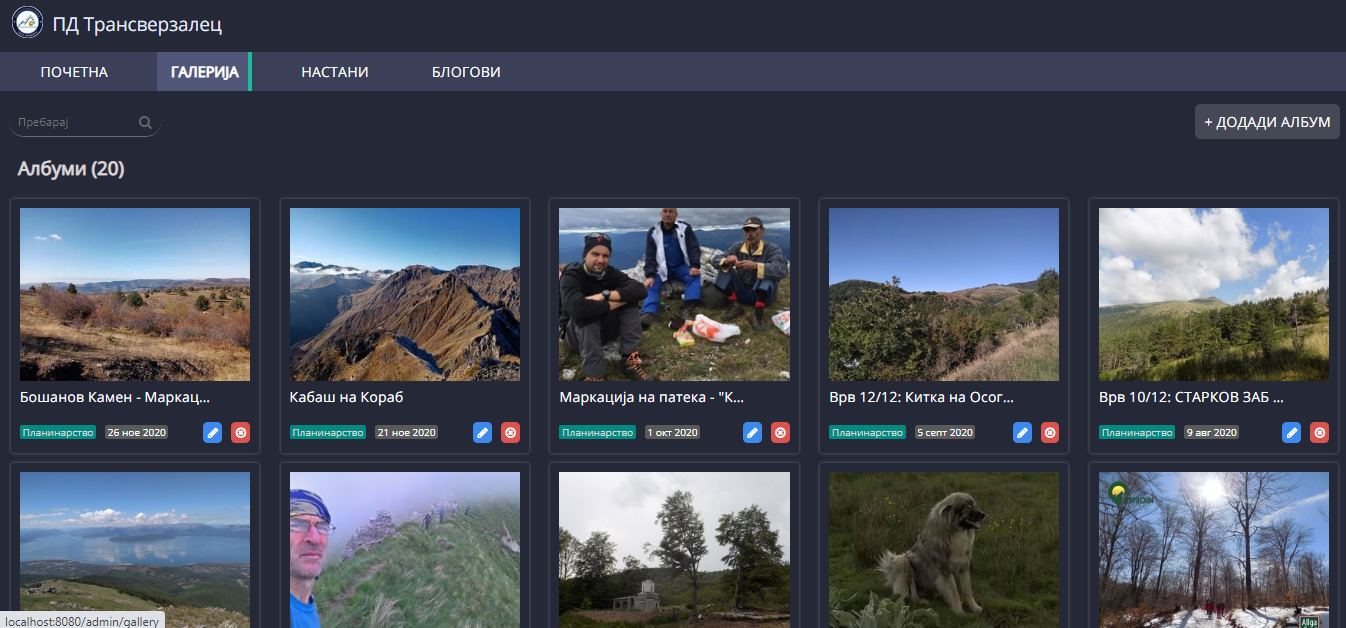Switch to the НАСТАНИ tab
Screen dimensions: 1346x628
point(335,72)
